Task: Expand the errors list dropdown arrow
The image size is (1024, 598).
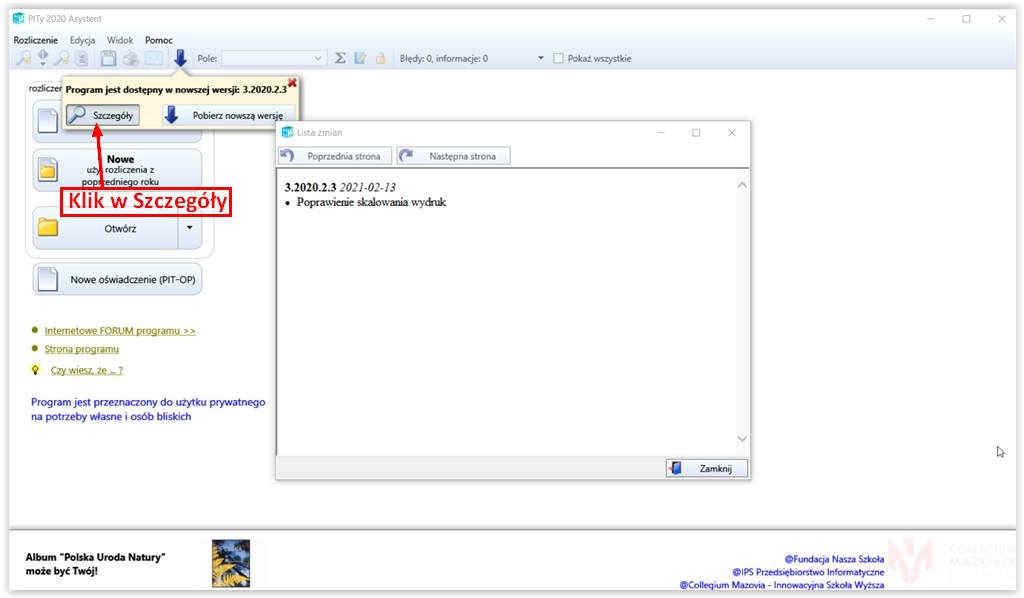Action: point(541,58)
